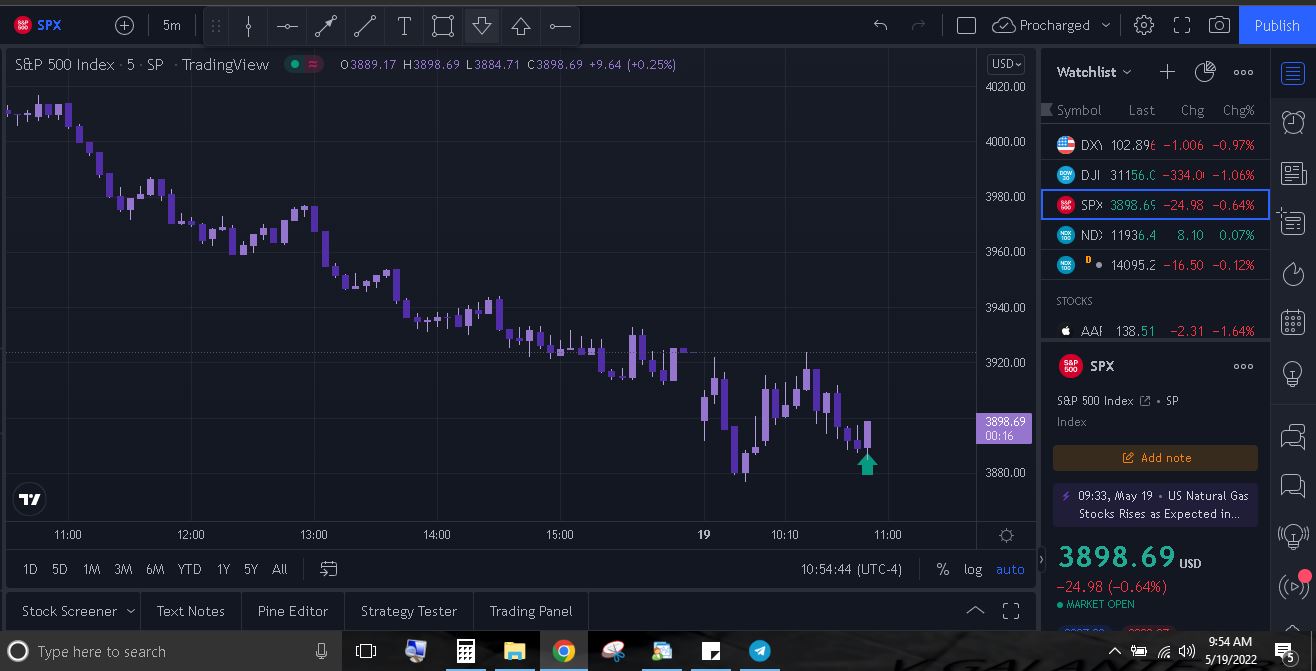Select the DJI row in watchlist
Viewport: 1316px width, 671px height.
tap(1155, 175)
